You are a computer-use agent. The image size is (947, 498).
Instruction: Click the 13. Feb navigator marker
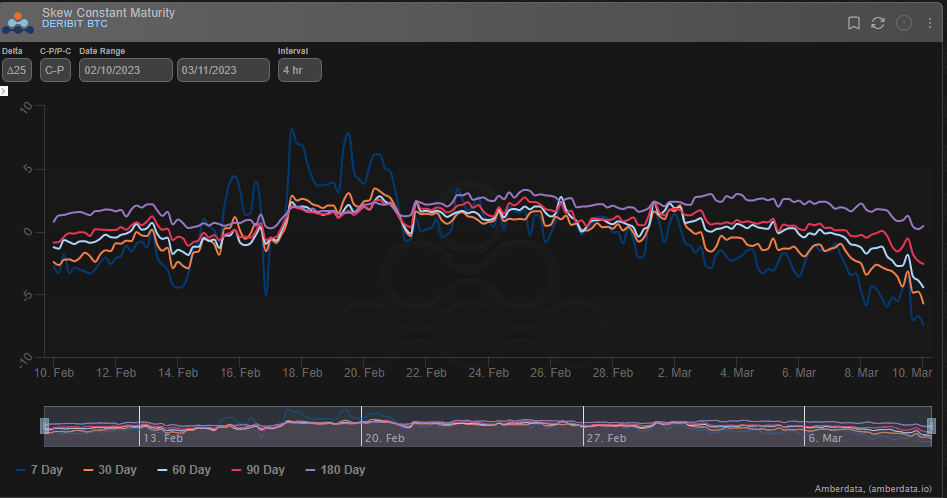pos(162,438)
